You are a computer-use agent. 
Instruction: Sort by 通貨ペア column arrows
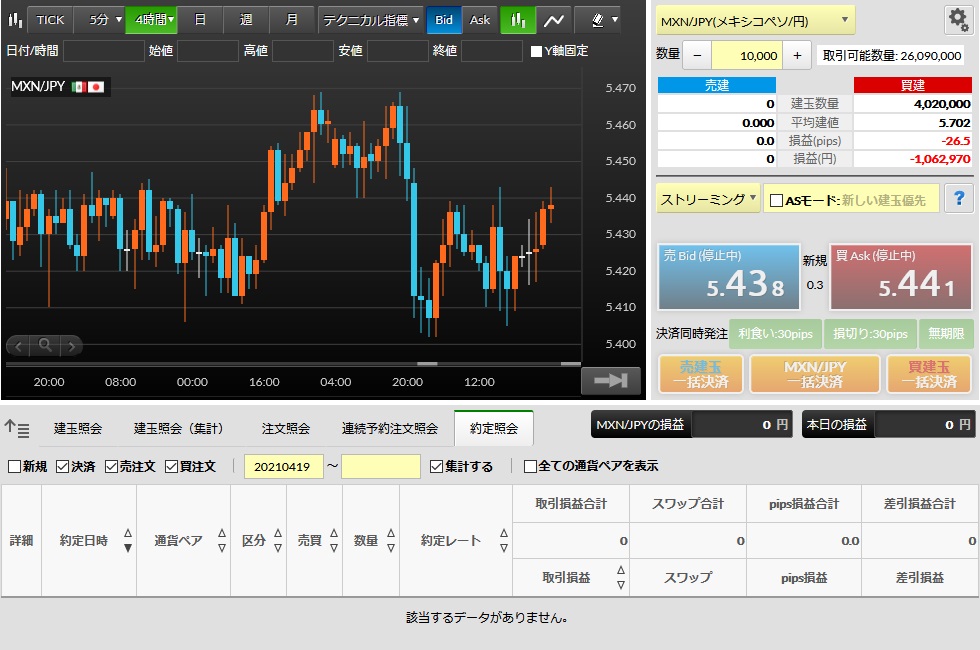pyautogui.click(x=222, y=541)
